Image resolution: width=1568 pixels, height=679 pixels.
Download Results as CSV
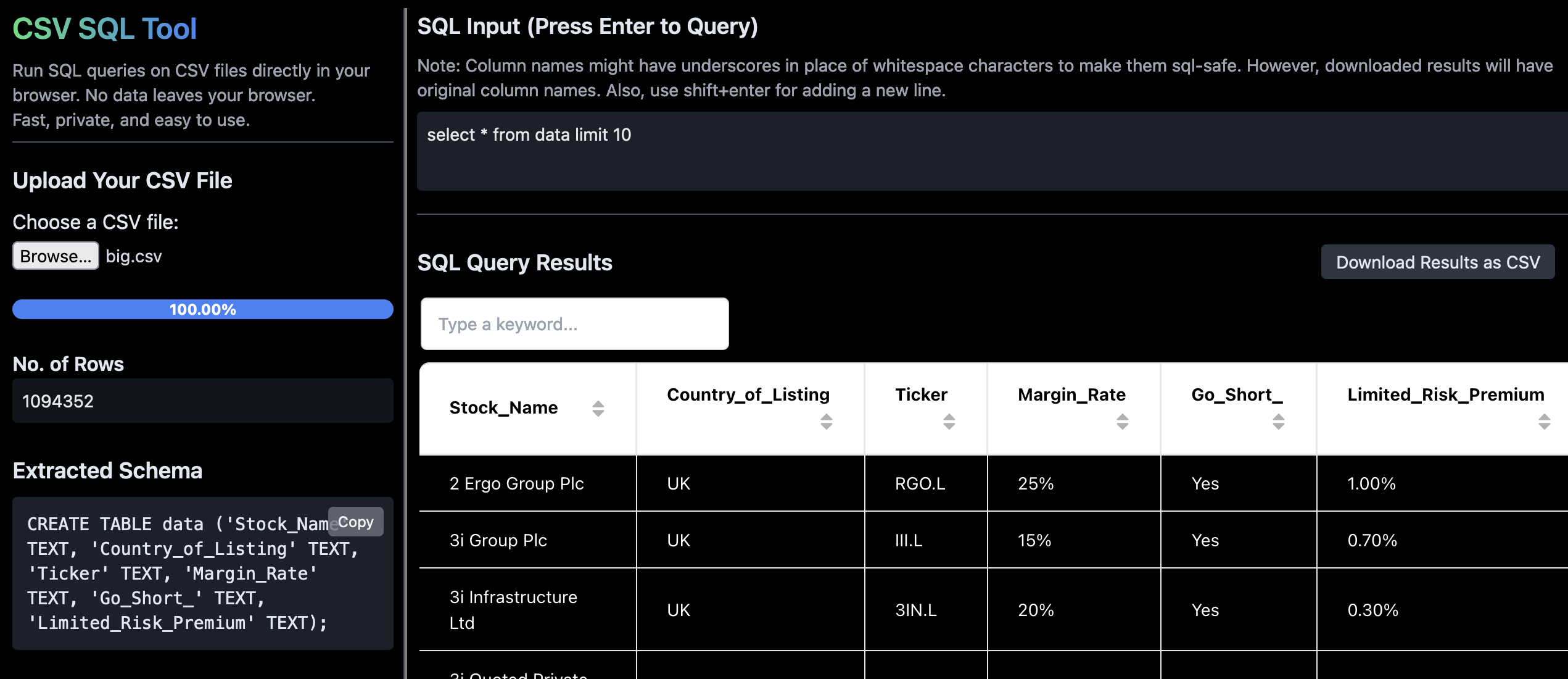[x=1437, y=262]
